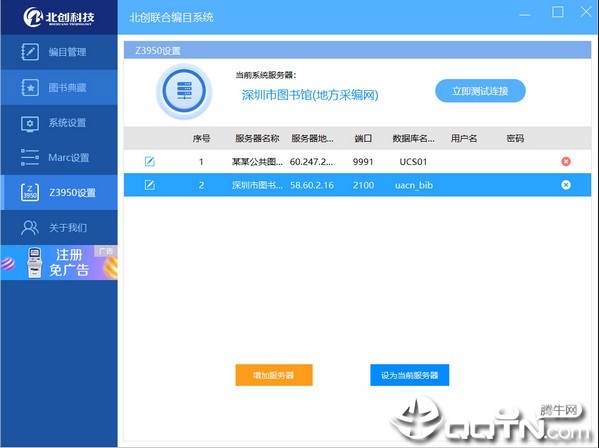Select the 图书典藏 star book icon
599x448 pixels.
[30, 87]
